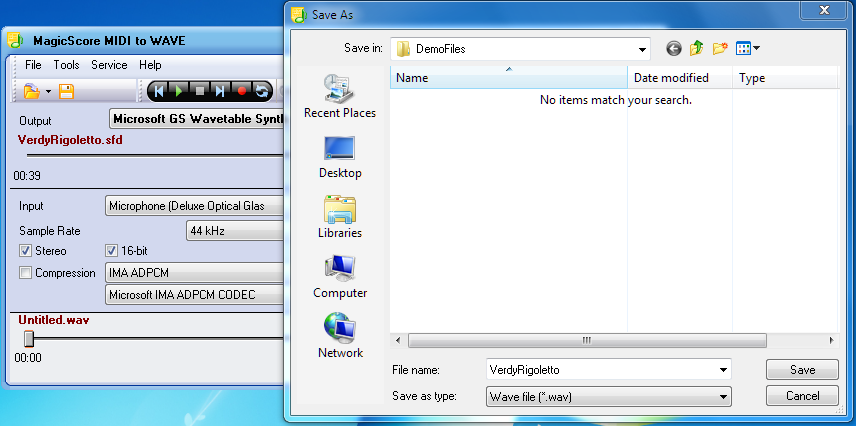Enable the Compression checkbox
Image resolution: width=856 pixels, height=426 pixels.
pos(26,273)
